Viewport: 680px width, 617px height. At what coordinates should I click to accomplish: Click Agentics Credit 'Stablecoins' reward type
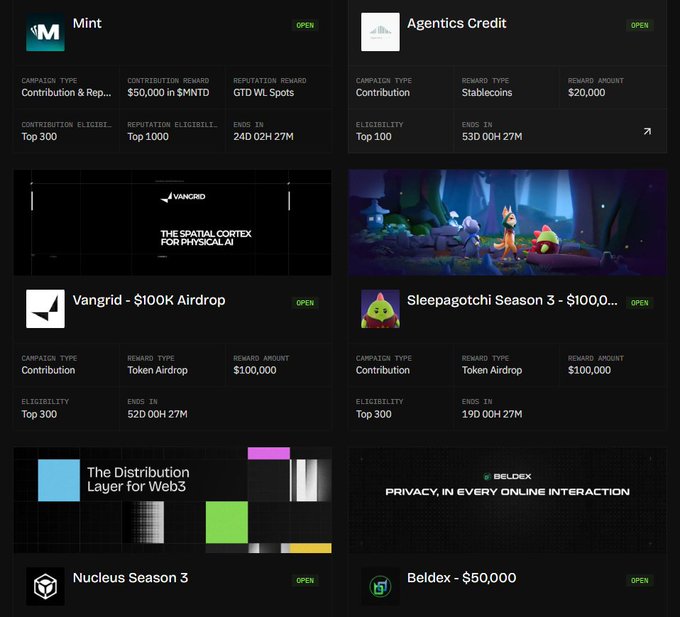click(x=487, y=92)
